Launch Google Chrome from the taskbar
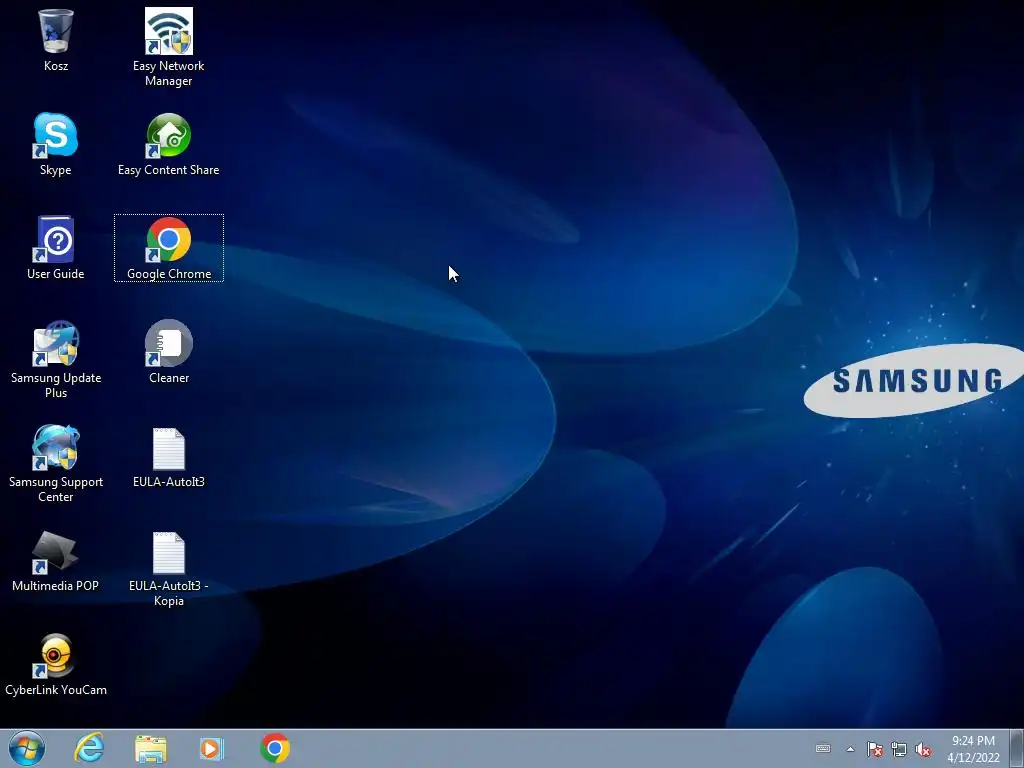 [x=275, y=748]
